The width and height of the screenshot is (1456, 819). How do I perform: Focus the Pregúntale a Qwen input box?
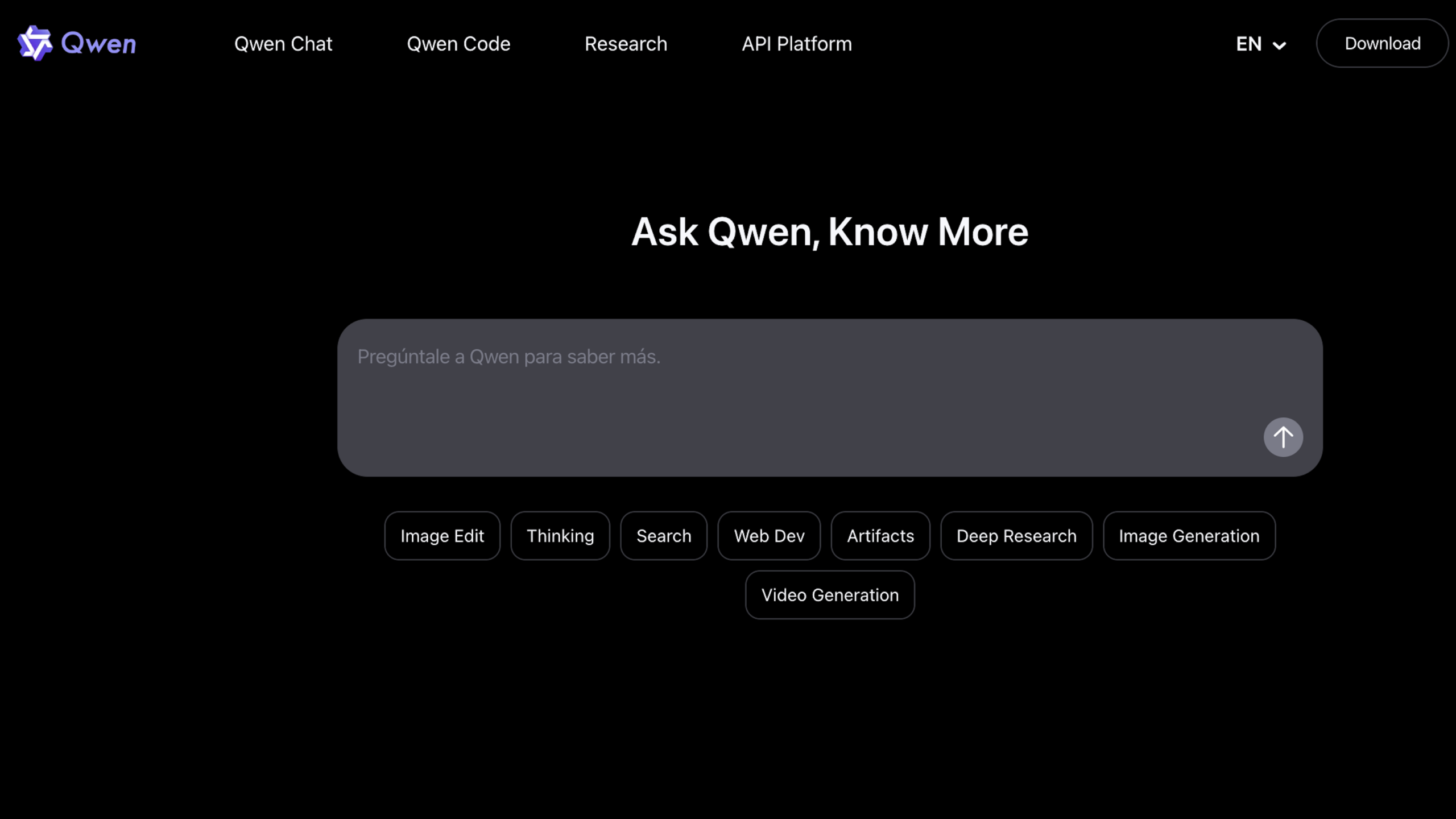pyautogui.click(x=796, y=387)
